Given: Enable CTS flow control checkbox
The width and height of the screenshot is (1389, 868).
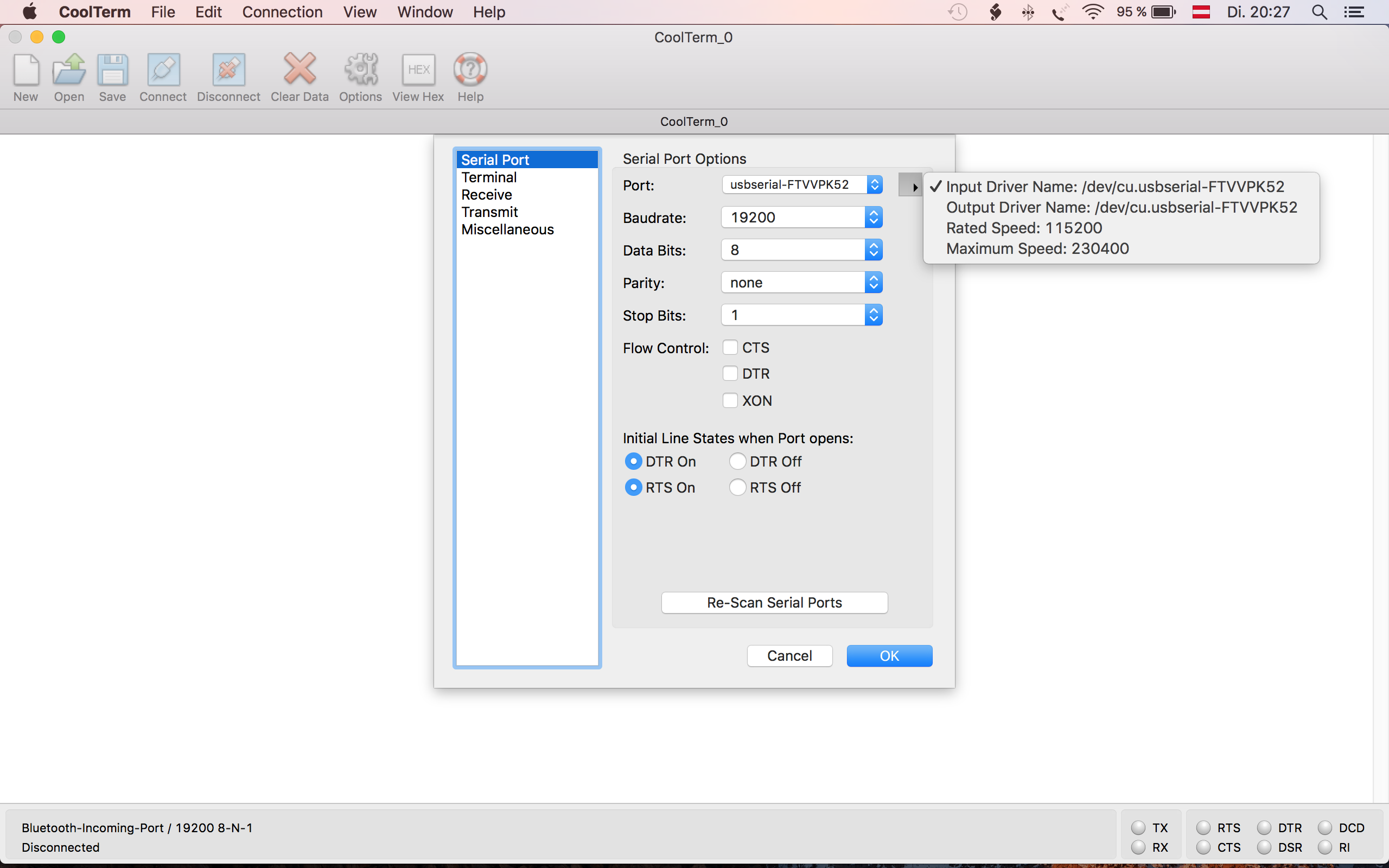Looking at the screenshot, I should 730,347.
